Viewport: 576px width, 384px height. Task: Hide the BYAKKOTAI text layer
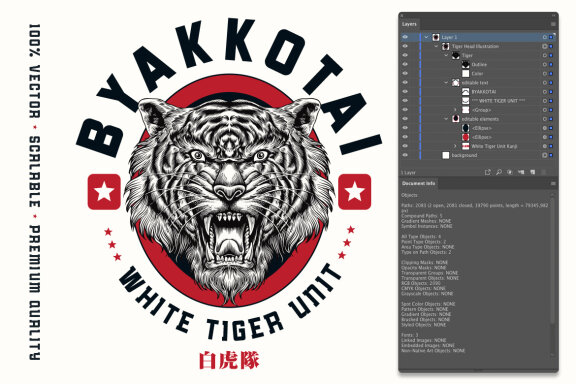pos(405,91)
